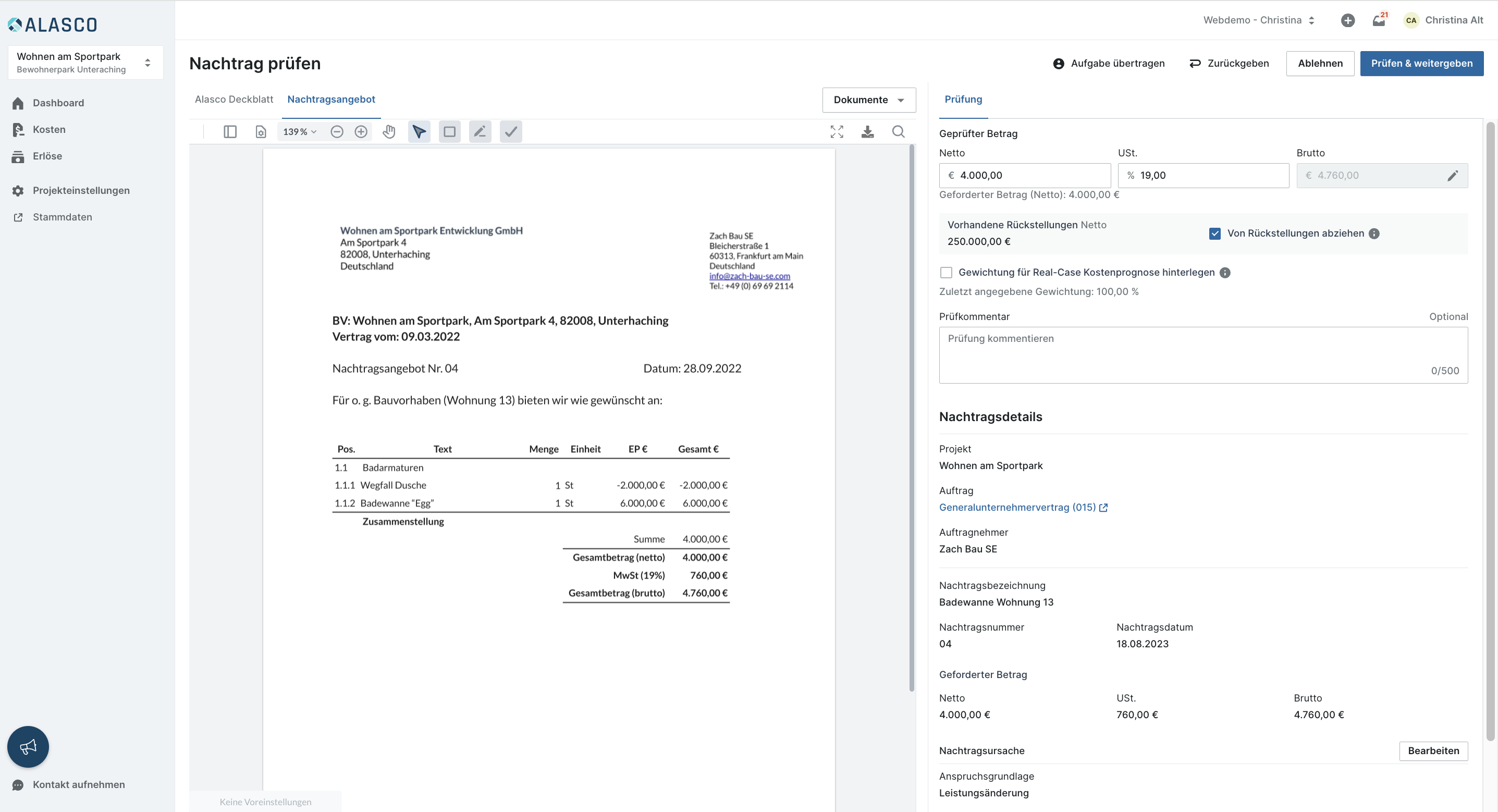Open Kosten in the sidebar
The image size is (1498, 812).
[x=49, y=129]
